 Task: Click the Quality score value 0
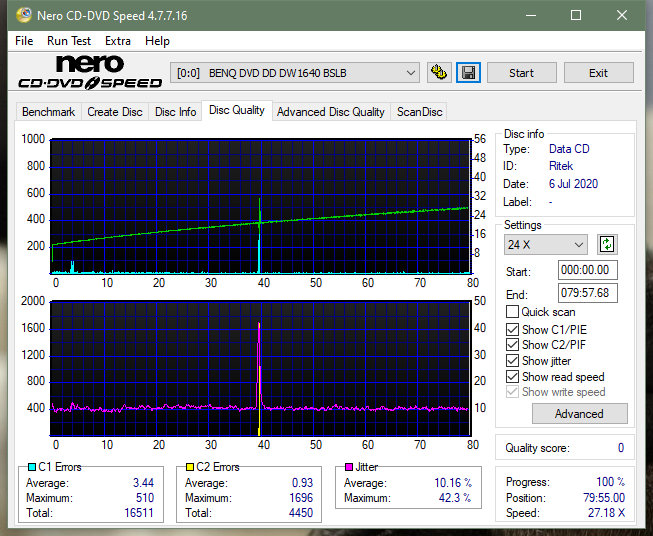621,448
